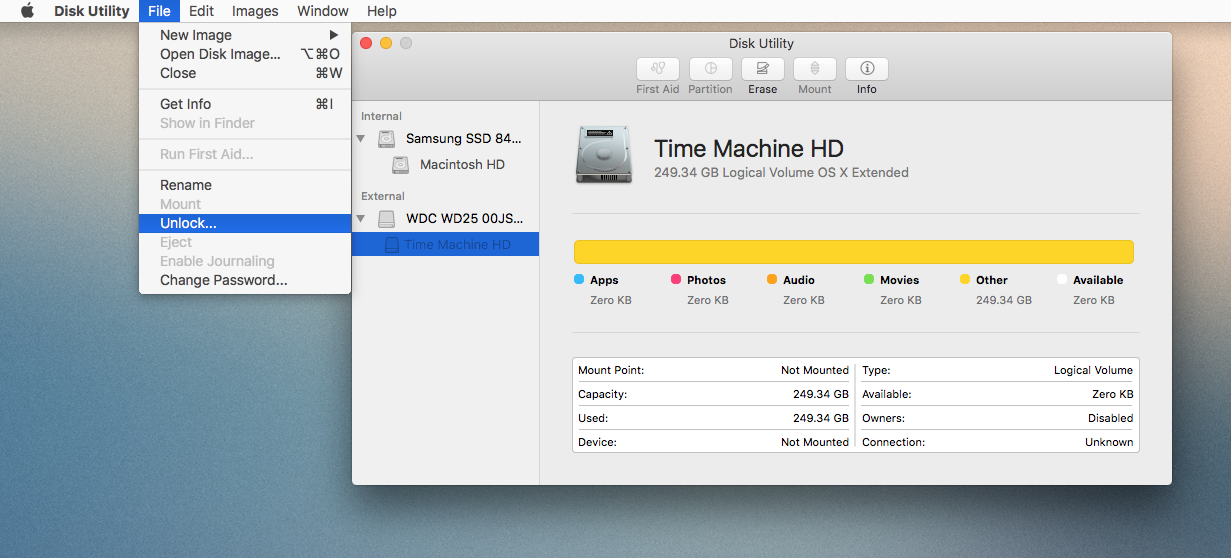Collapse the Samsung SSD disclosure triangle

click(x=361, y=139)
